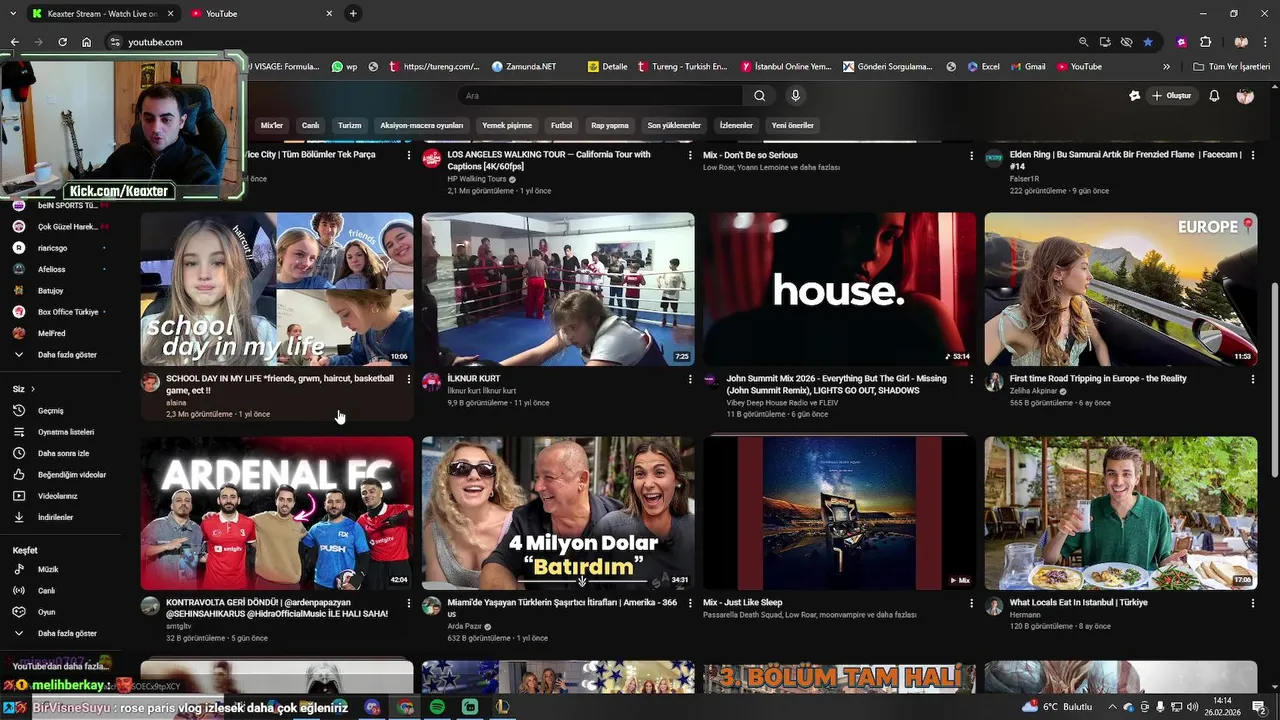Open the 4 Milyon Dolar Batırdım thumbnail
The width and height of the screenshot is (1280, 720).
point(558,513)
